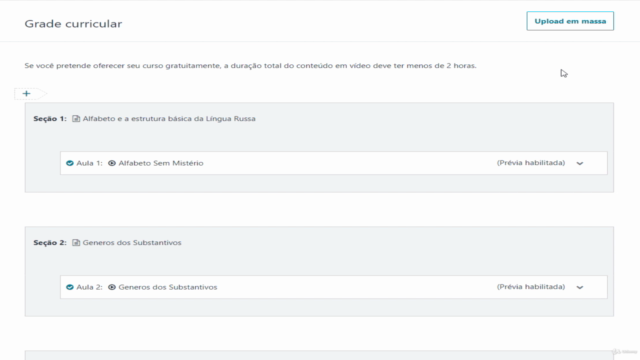Open the Aula 2 Generos dos Substantivos title
640x360 pixels.
pyautogui.click(x=168, y=287)
